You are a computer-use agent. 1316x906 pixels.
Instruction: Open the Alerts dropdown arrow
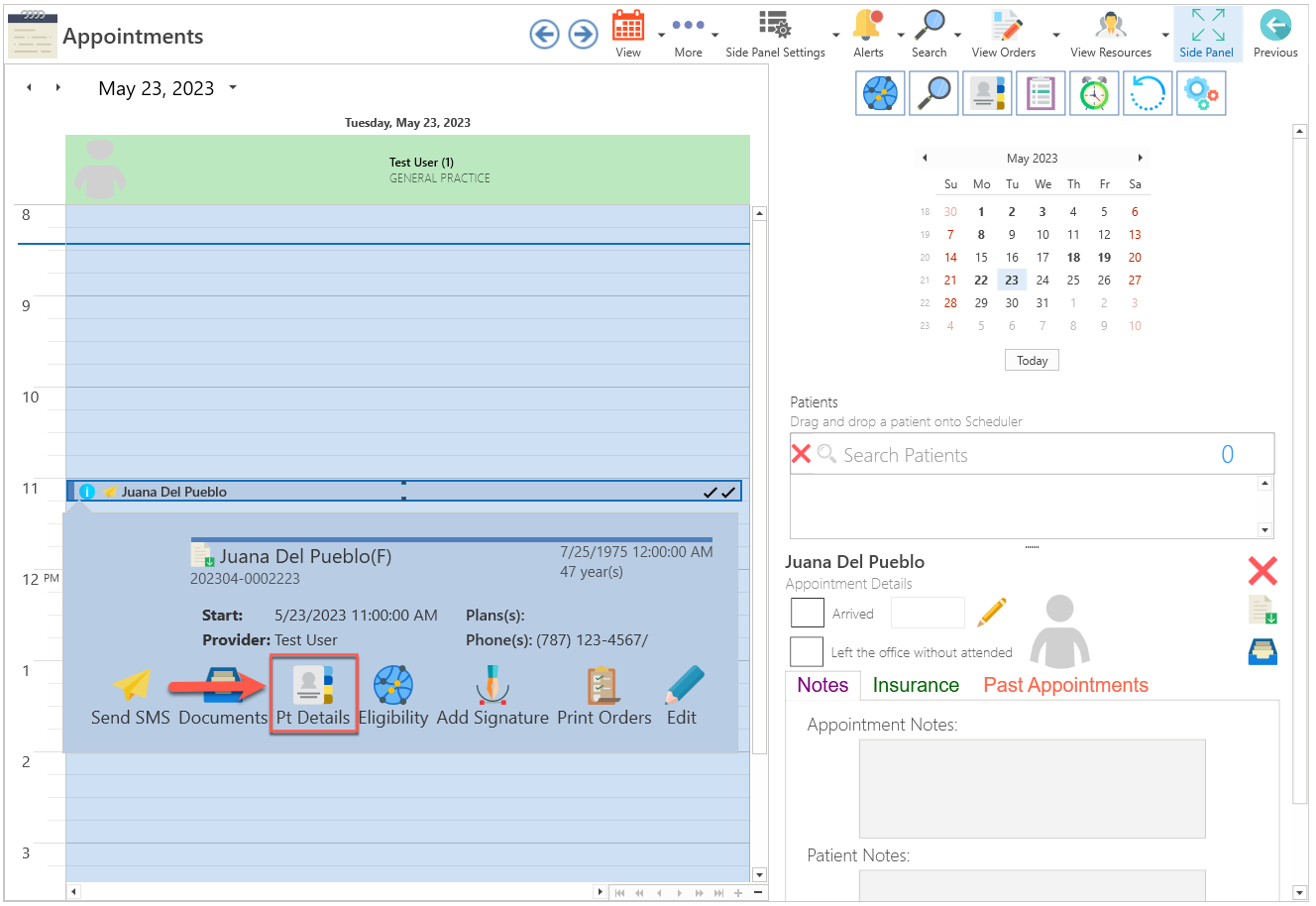pos(901,35)
